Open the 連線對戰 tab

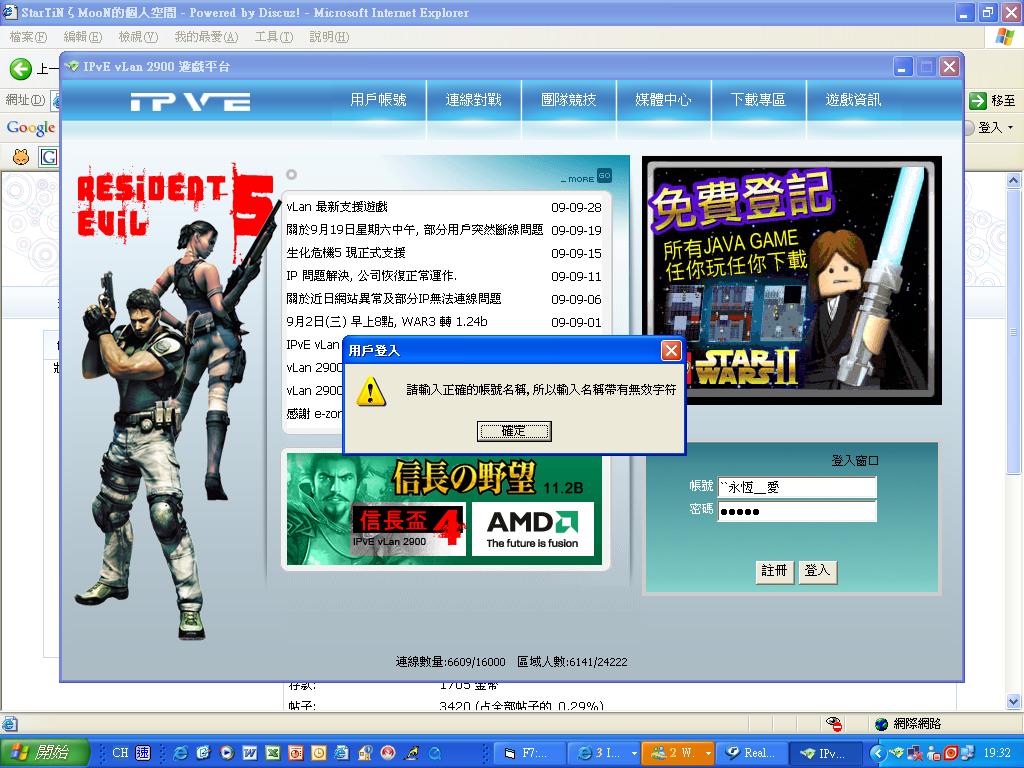tap(473, 100)
